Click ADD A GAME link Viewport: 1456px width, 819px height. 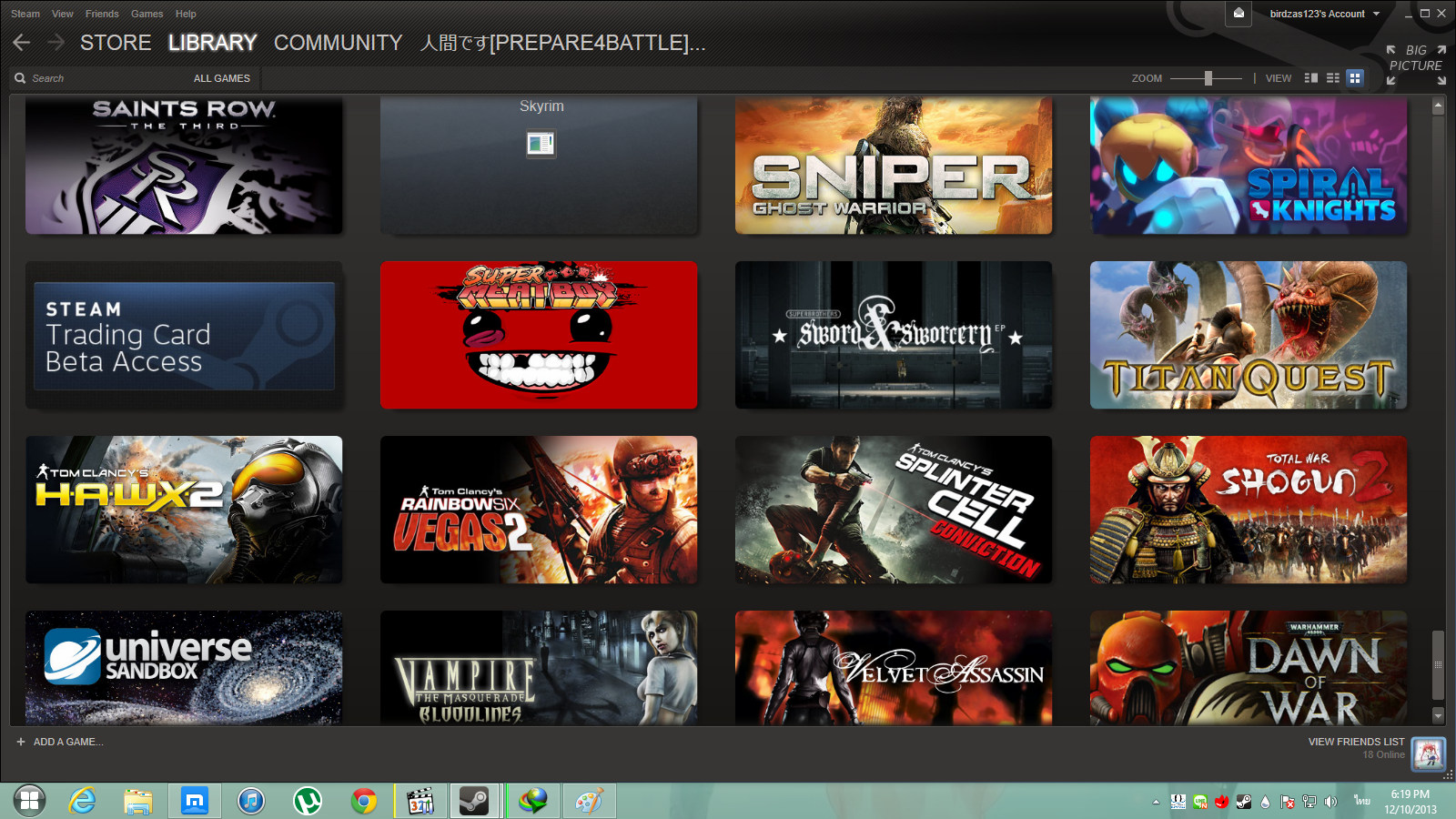[x=68, y=742]
